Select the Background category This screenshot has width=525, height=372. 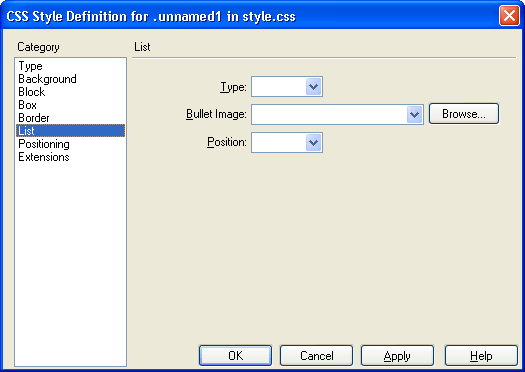pyautogui.click(x=47, y=79)
